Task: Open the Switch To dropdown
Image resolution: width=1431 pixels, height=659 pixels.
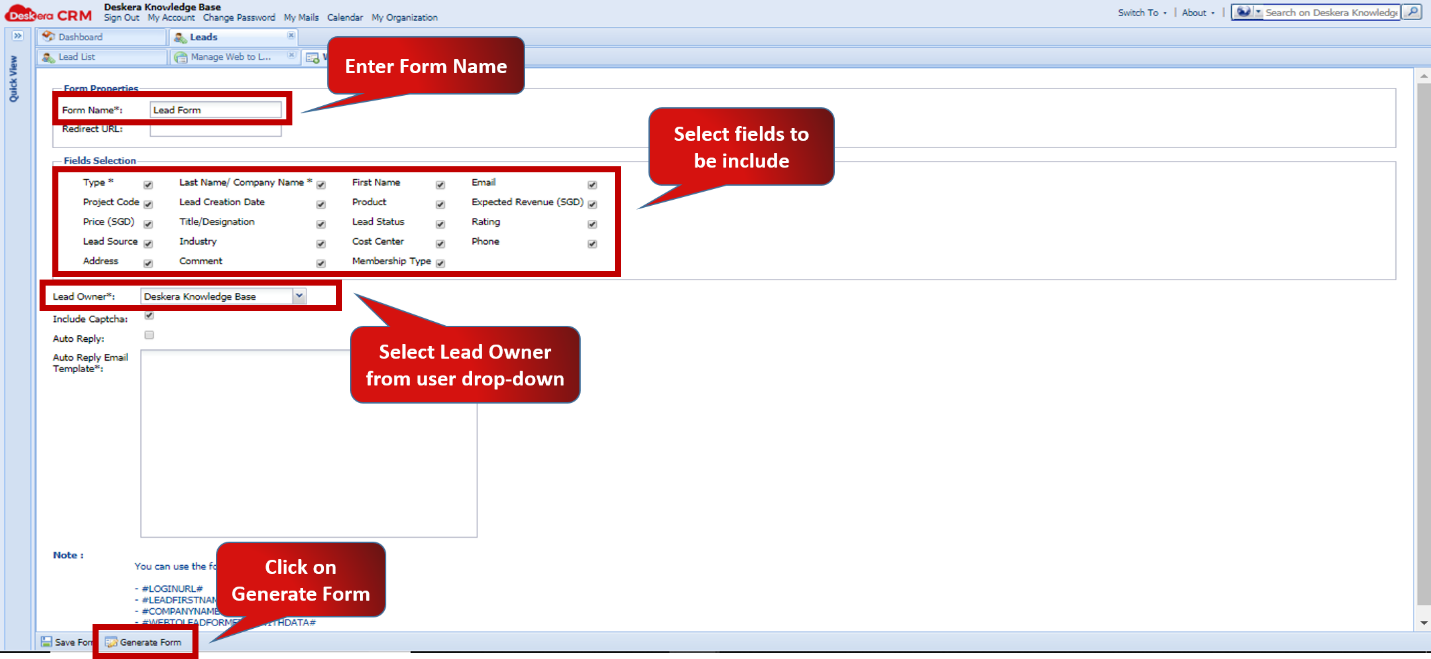Action: pyautogui.click(x=1142, y=13)
